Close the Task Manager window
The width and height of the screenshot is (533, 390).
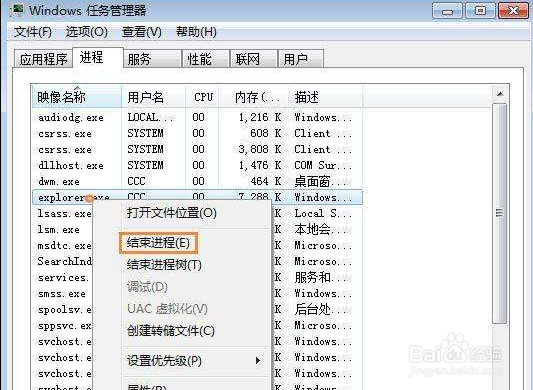513,11
